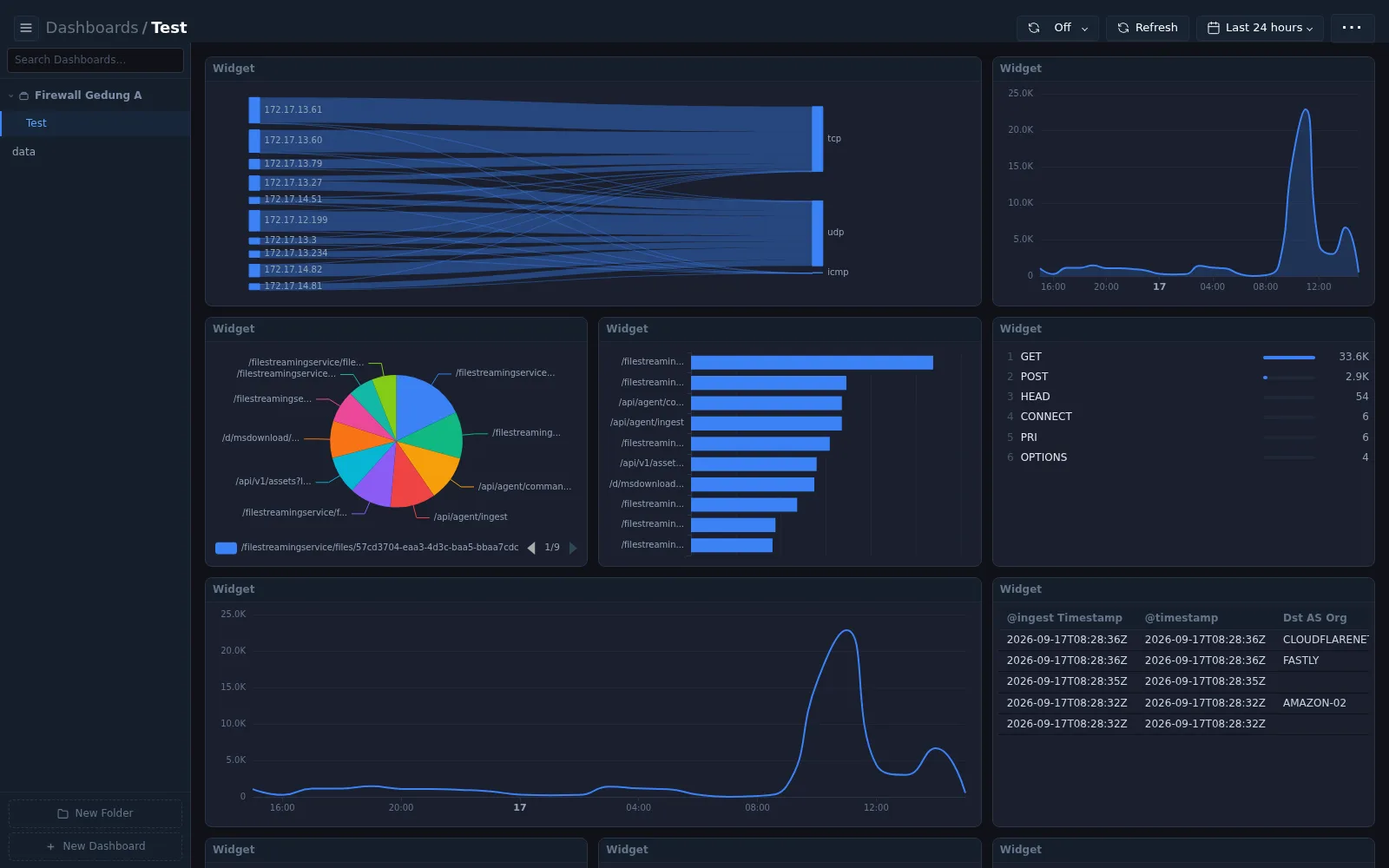
Task: Open the data dashboard in sidebar
Action: (x=95, y=152)
